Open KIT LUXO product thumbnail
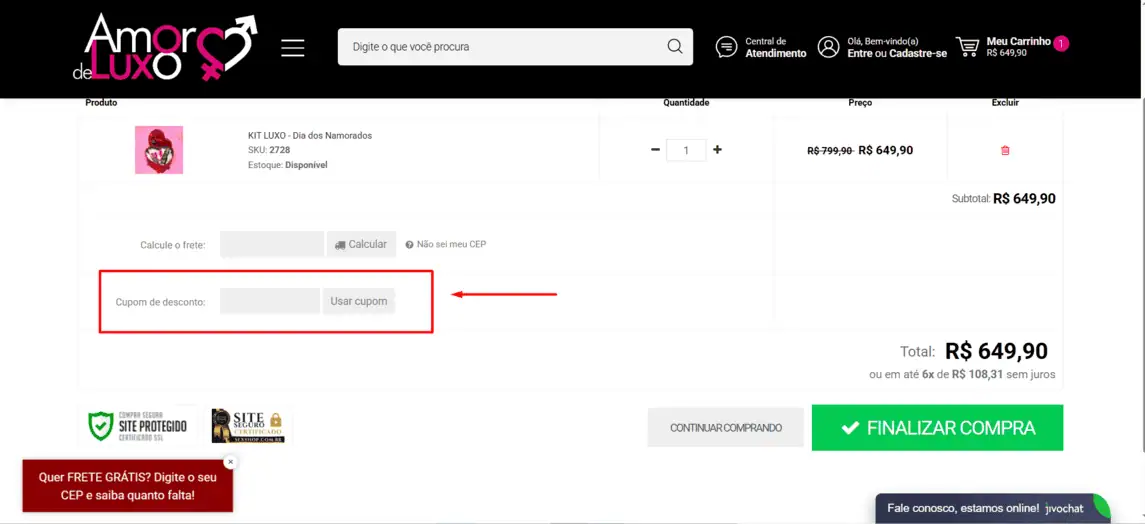 tap(159, 150)
